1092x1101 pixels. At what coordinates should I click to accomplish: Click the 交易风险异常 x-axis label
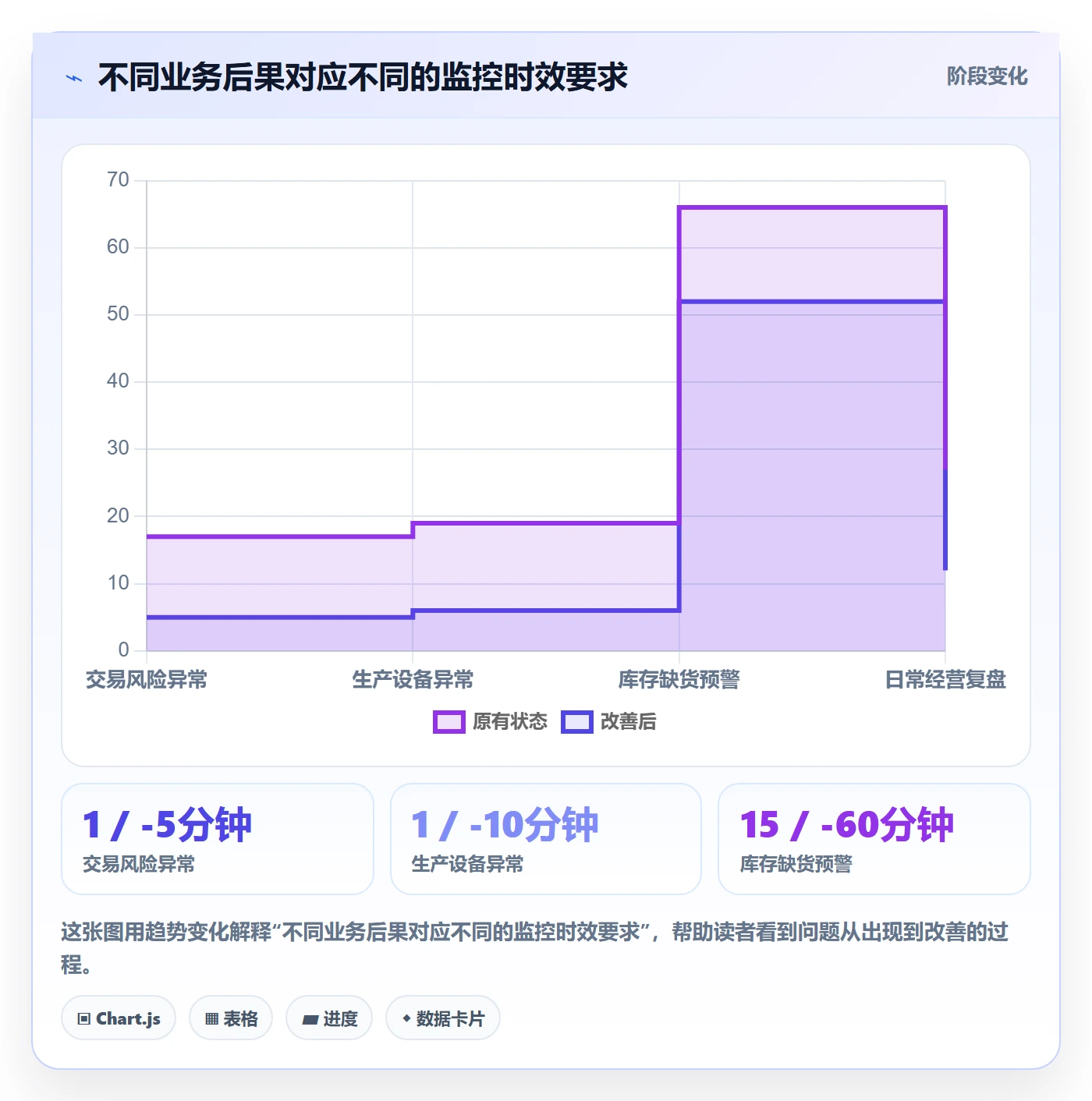click(x=147, y=680)
